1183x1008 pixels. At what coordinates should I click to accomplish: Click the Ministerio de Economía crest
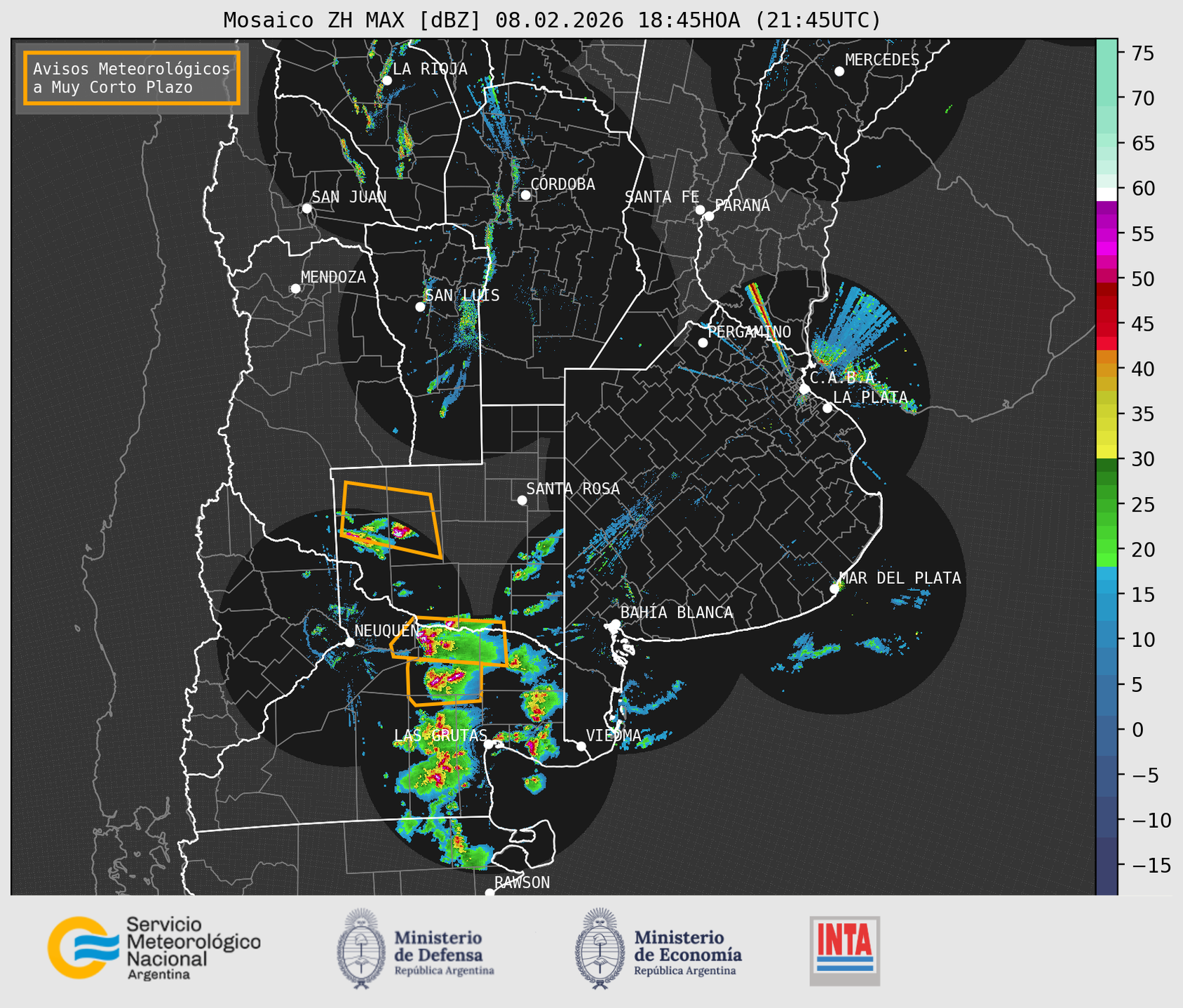[600, 948]
